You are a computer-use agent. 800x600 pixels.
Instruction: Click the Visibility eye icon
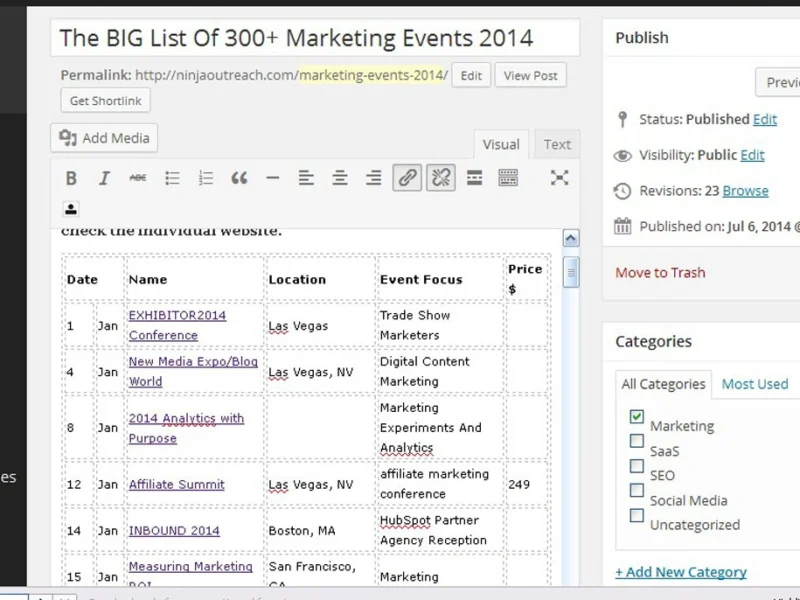tap(622, 156)
